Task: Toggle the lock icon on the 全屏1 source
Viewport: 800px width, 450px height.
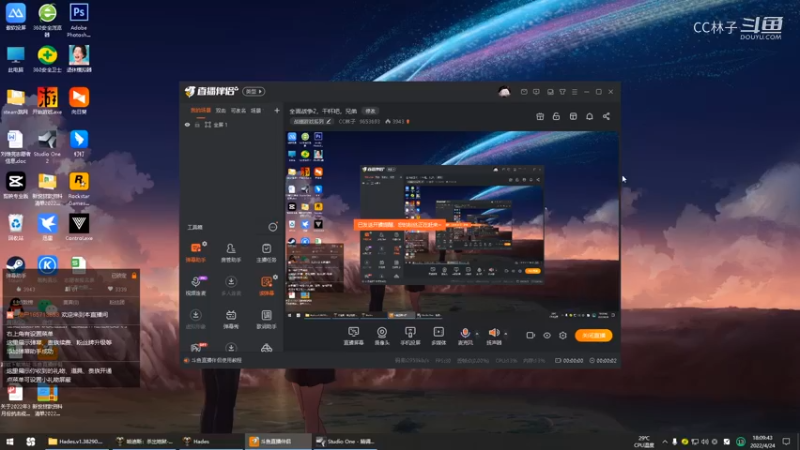Action: [197, 124]
